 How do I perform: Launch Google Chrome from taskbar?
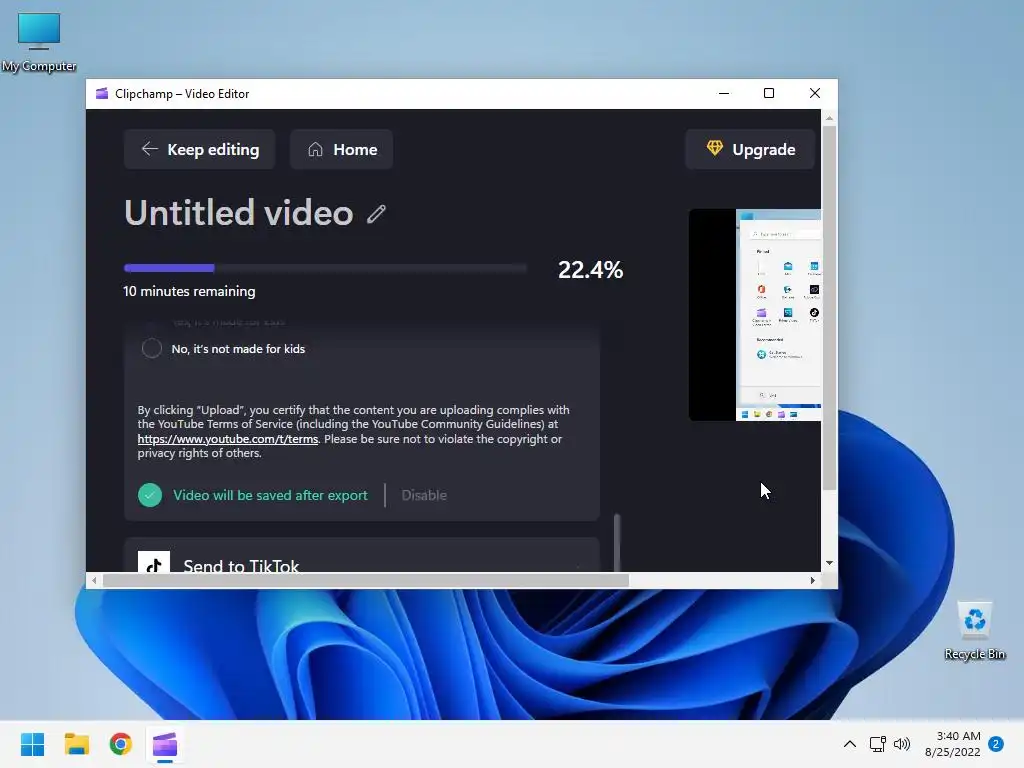tap(121, 744)
